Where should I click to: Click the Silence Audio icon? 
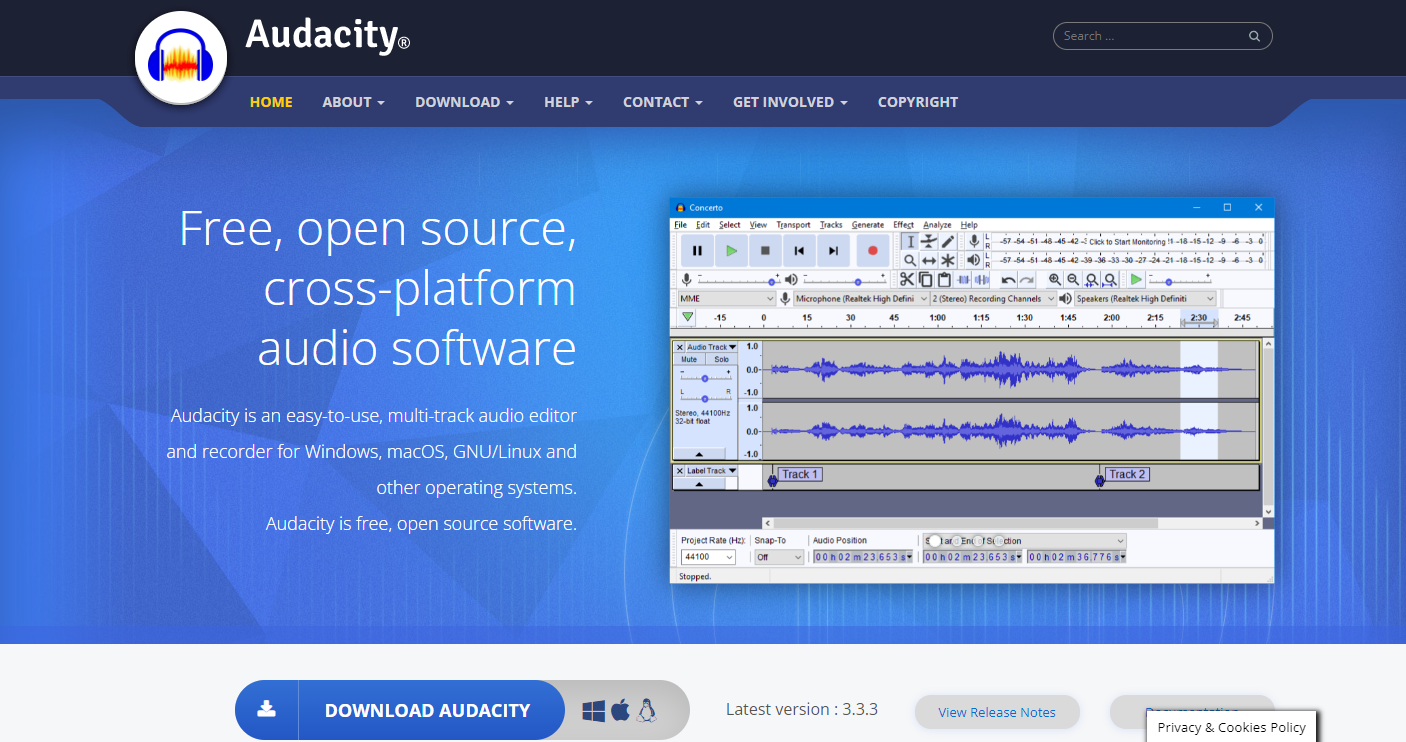point(982,280)
